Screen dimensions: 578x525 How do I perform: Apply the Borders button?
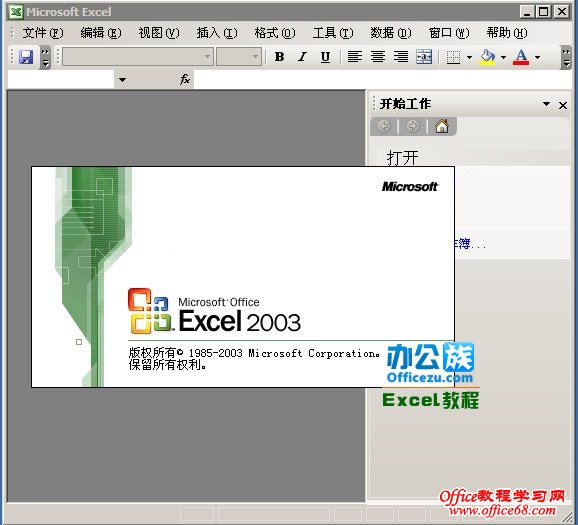coord(453,57)
